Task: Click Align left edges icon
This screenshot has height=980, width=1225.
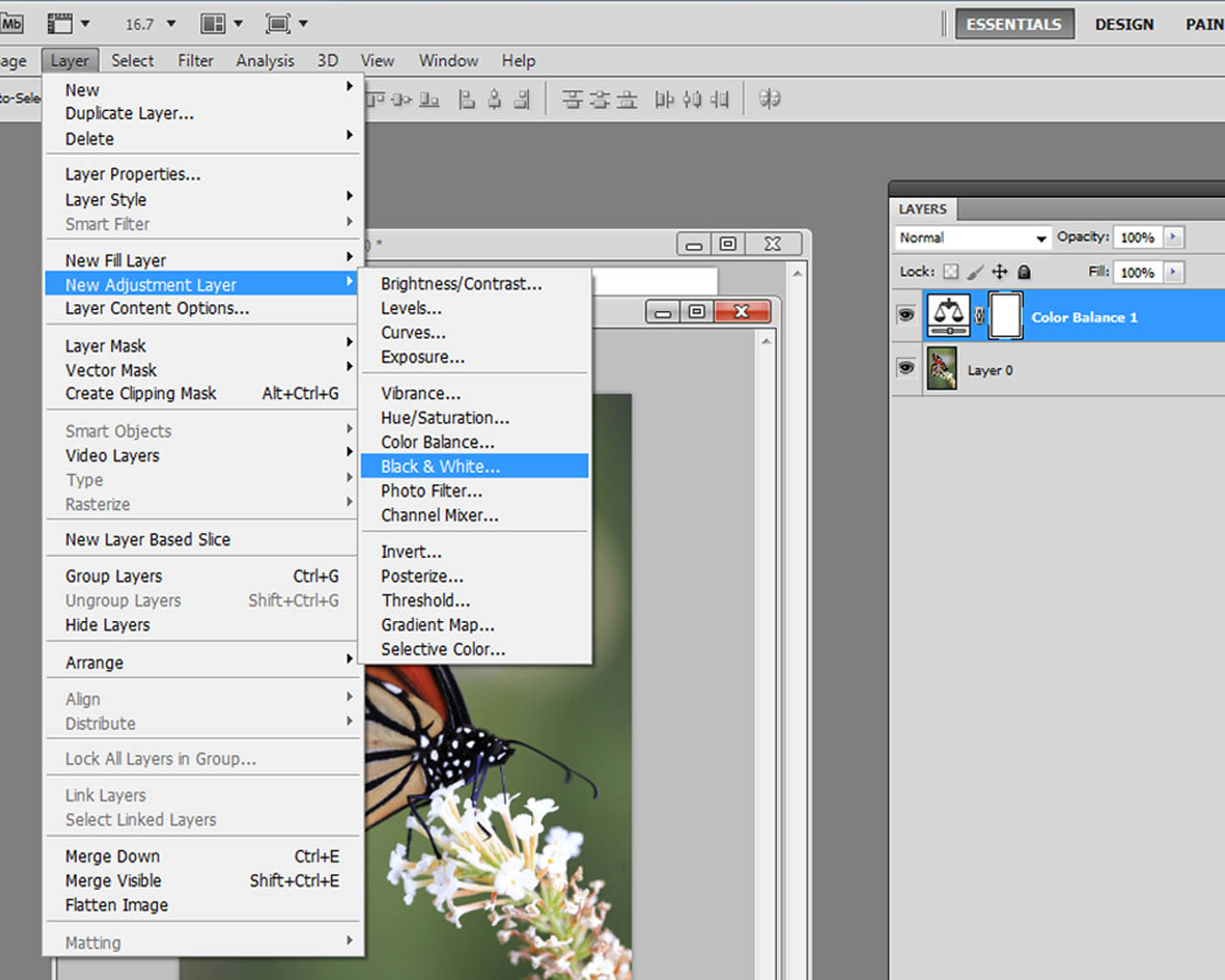Action: pos(467,99)
